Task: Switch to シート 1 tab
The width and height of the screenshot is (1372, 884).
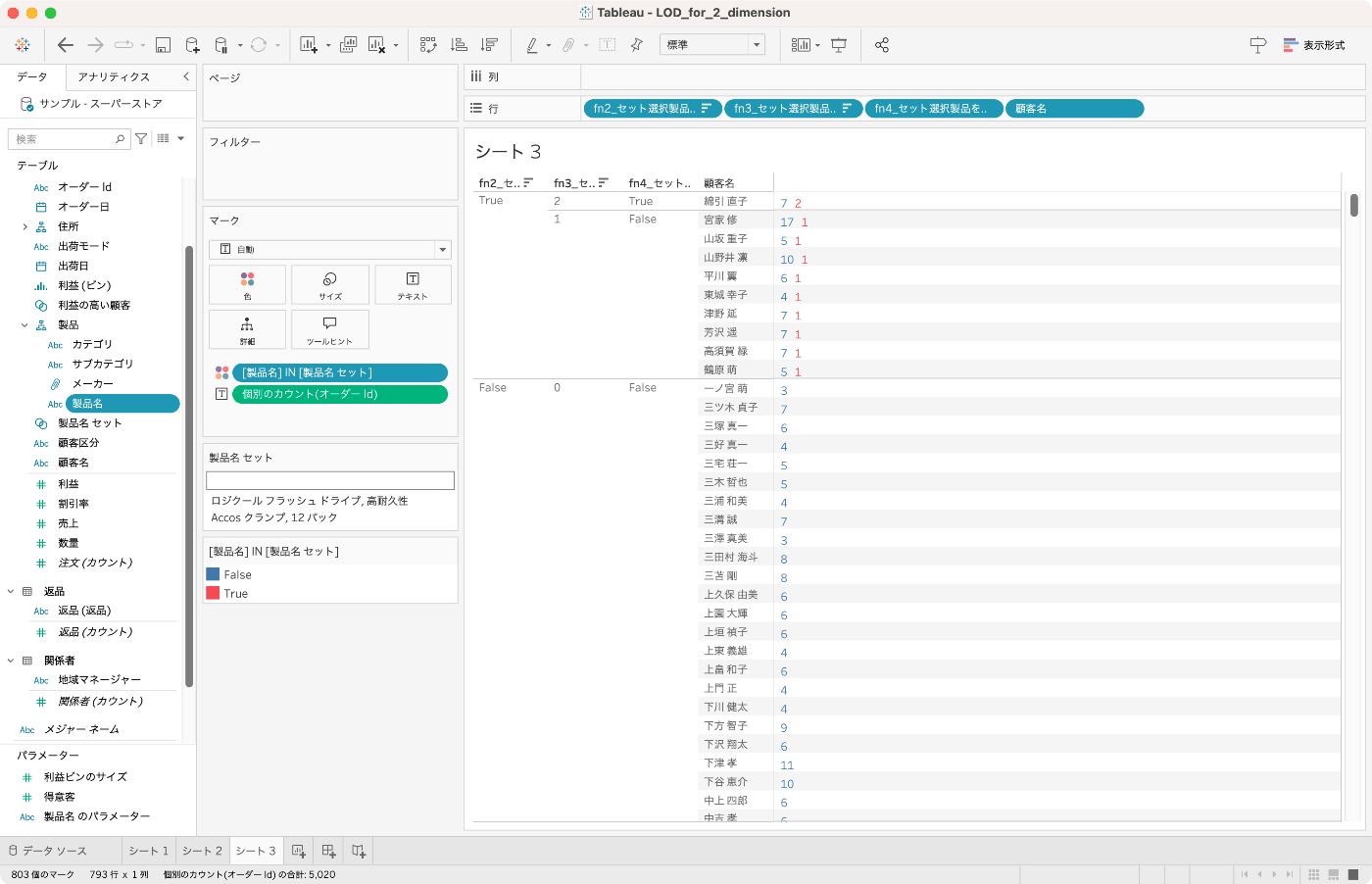Action: point(149,851)
